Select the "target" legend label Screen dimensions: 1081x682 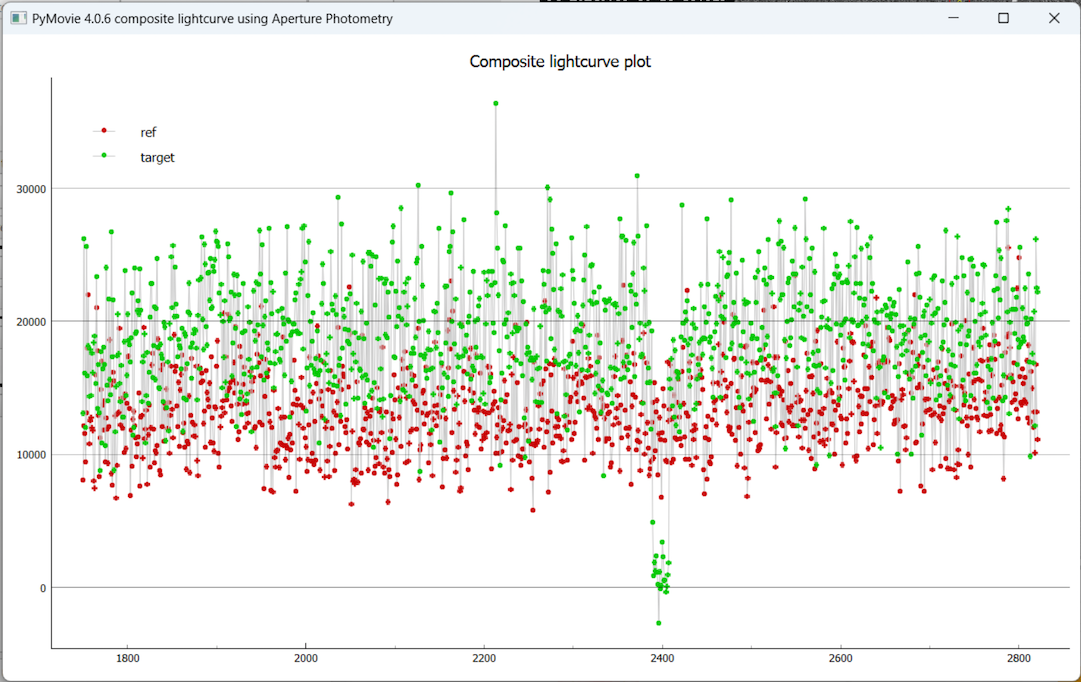157,157
